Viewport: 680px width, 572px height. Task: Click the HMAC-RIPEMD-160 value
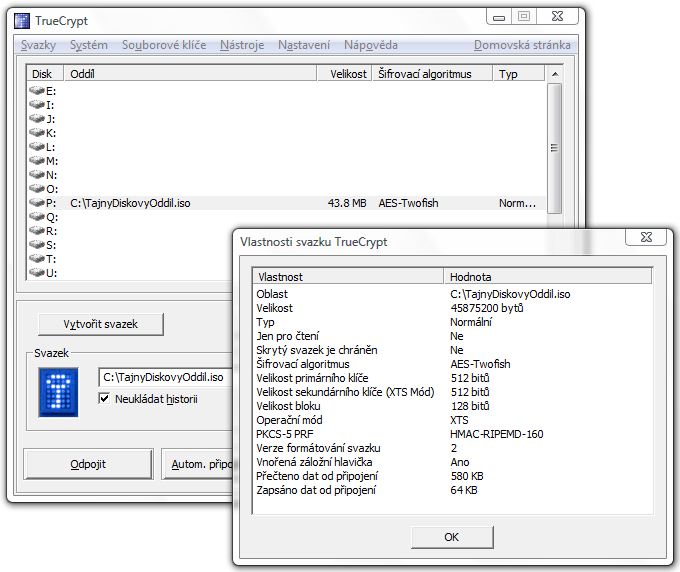pos(497,434)
